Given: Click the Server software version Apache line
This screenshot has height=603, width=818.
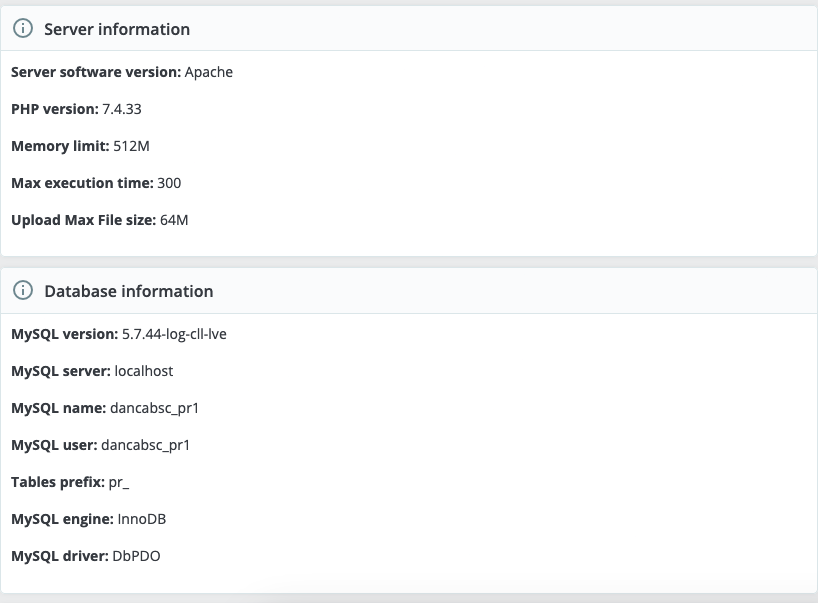Looking at the screenshot, I should (122, 72).
